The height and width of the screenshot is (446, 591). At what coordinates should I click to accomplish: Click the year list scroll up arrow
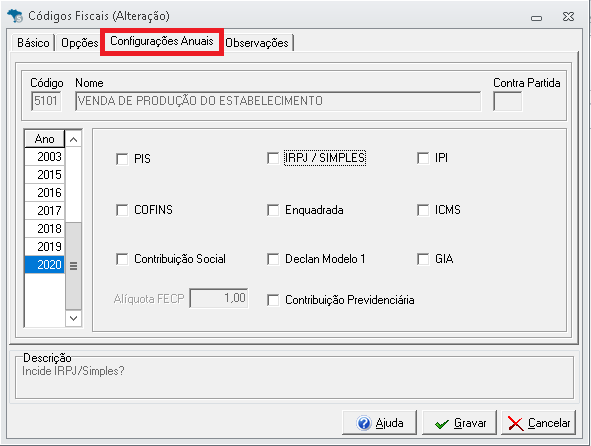click(x=73, y=139)
